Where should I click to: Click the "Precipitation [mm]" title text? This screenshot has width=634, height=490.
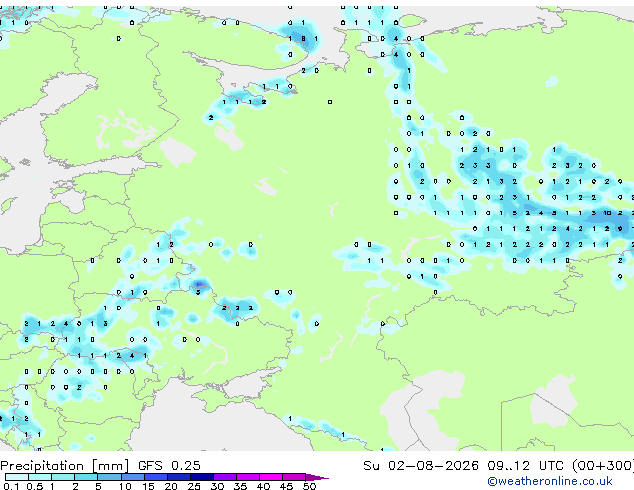(x=65, y=466)
